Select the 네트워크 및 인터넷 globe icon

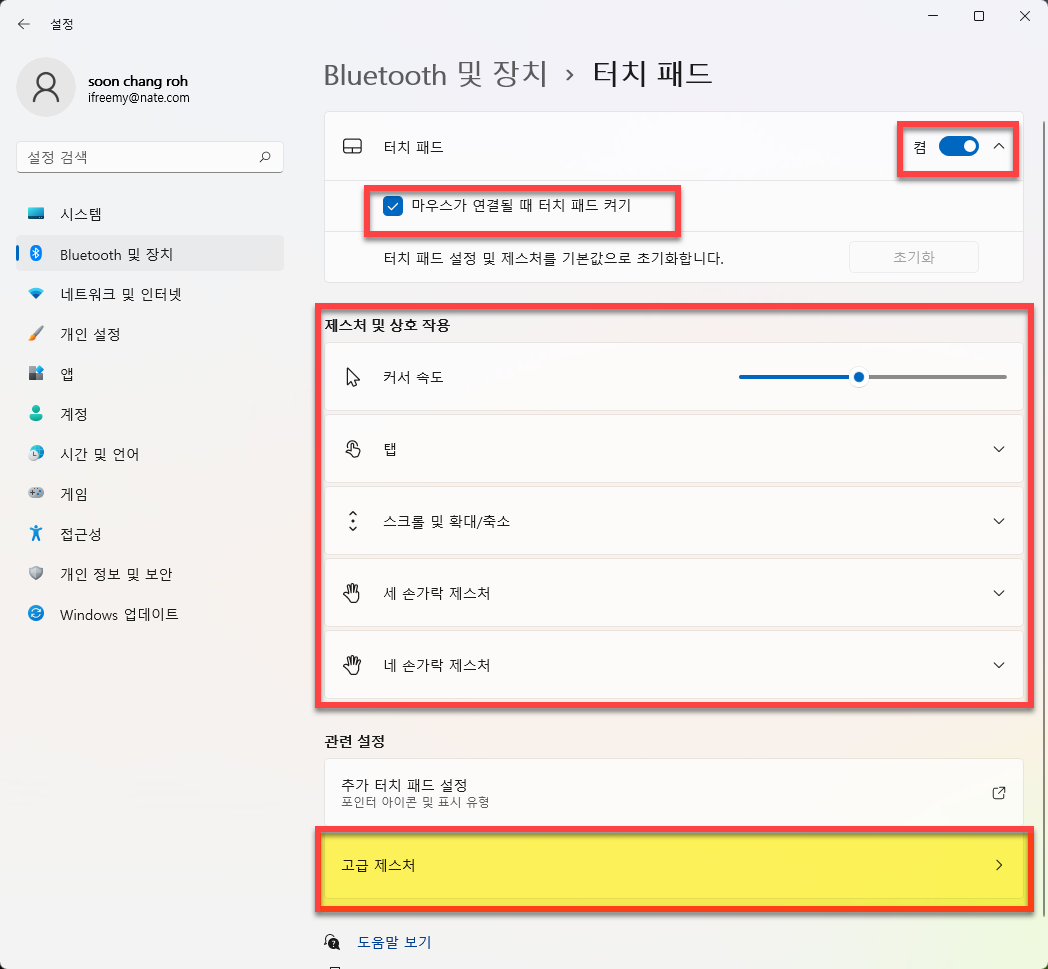pos(34,293)
